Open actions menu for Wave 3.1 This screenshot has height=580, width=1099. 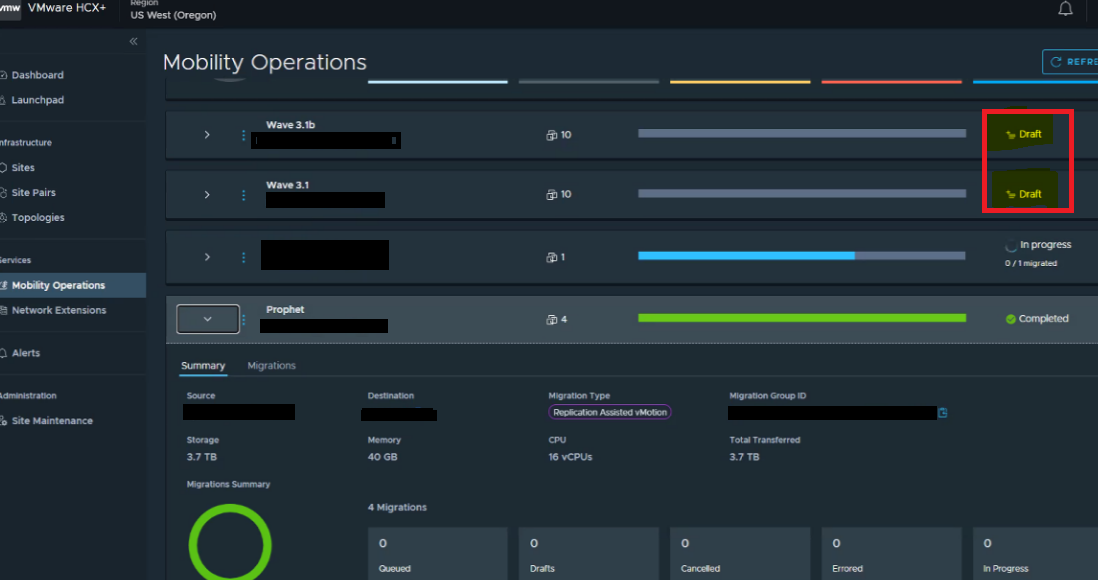(x=243, y=195)
